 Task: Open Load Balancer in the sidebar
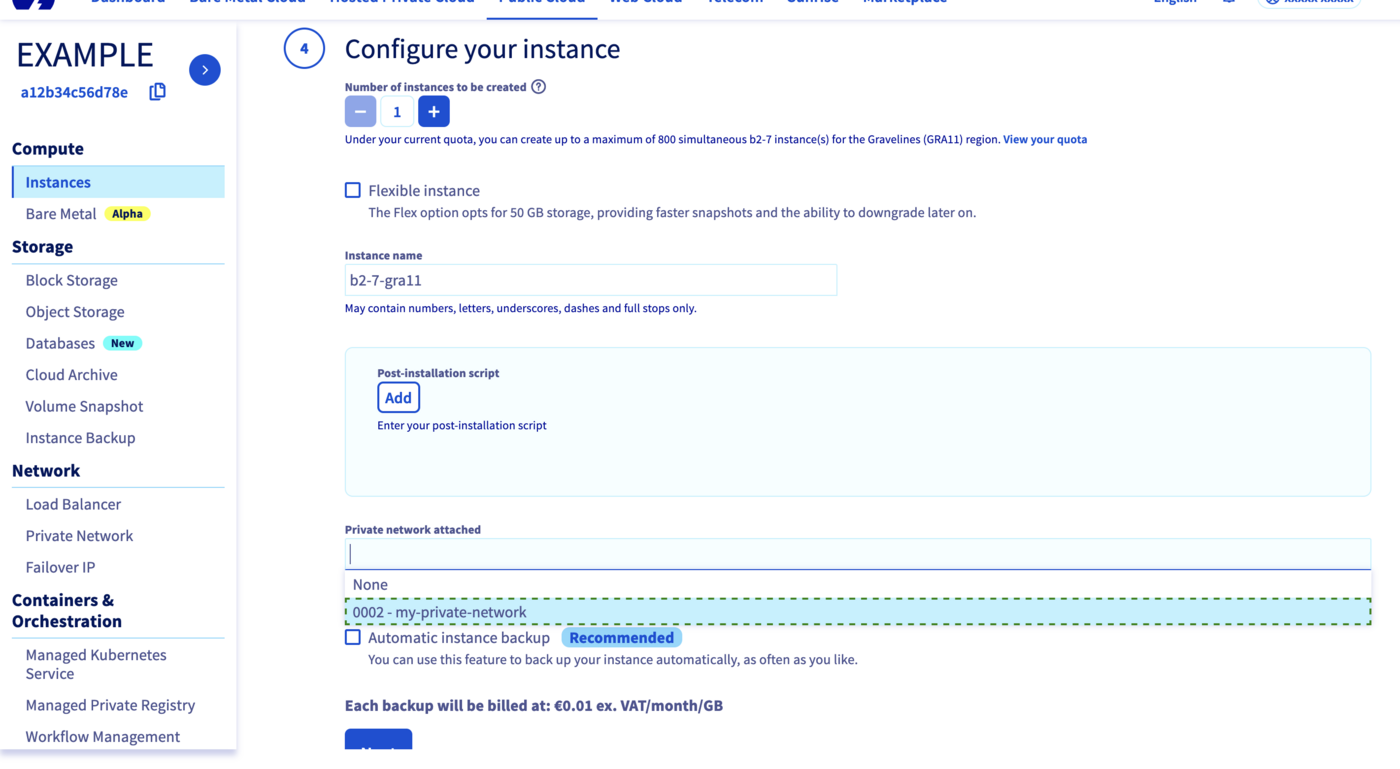click(x=73, y=504)
